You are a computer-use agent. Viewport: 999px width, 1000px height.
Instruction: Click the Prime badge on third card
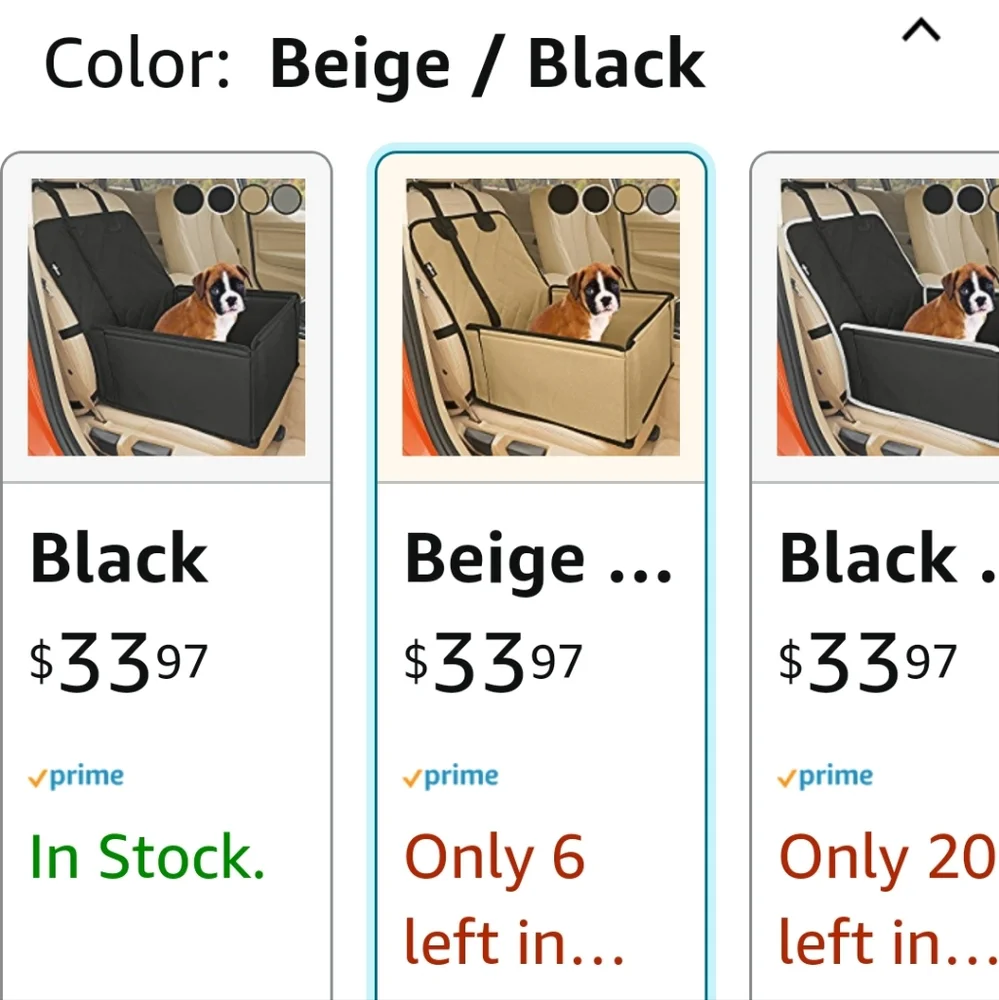825,777
